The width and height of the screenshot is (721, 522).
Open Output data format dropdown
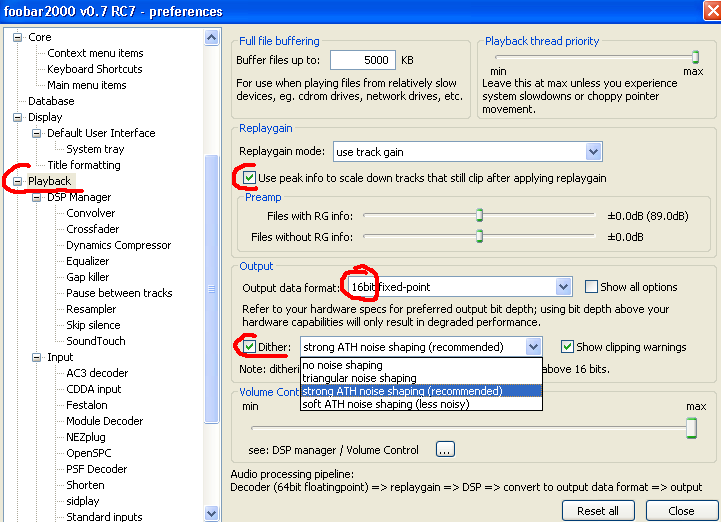coord(563,287)
